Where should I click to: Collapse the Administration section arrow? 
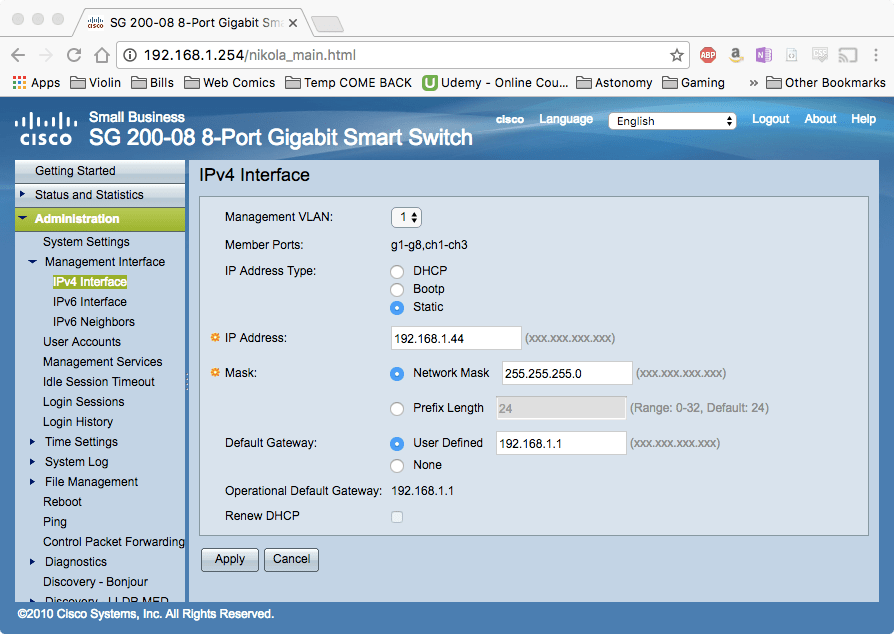point(23,218)
